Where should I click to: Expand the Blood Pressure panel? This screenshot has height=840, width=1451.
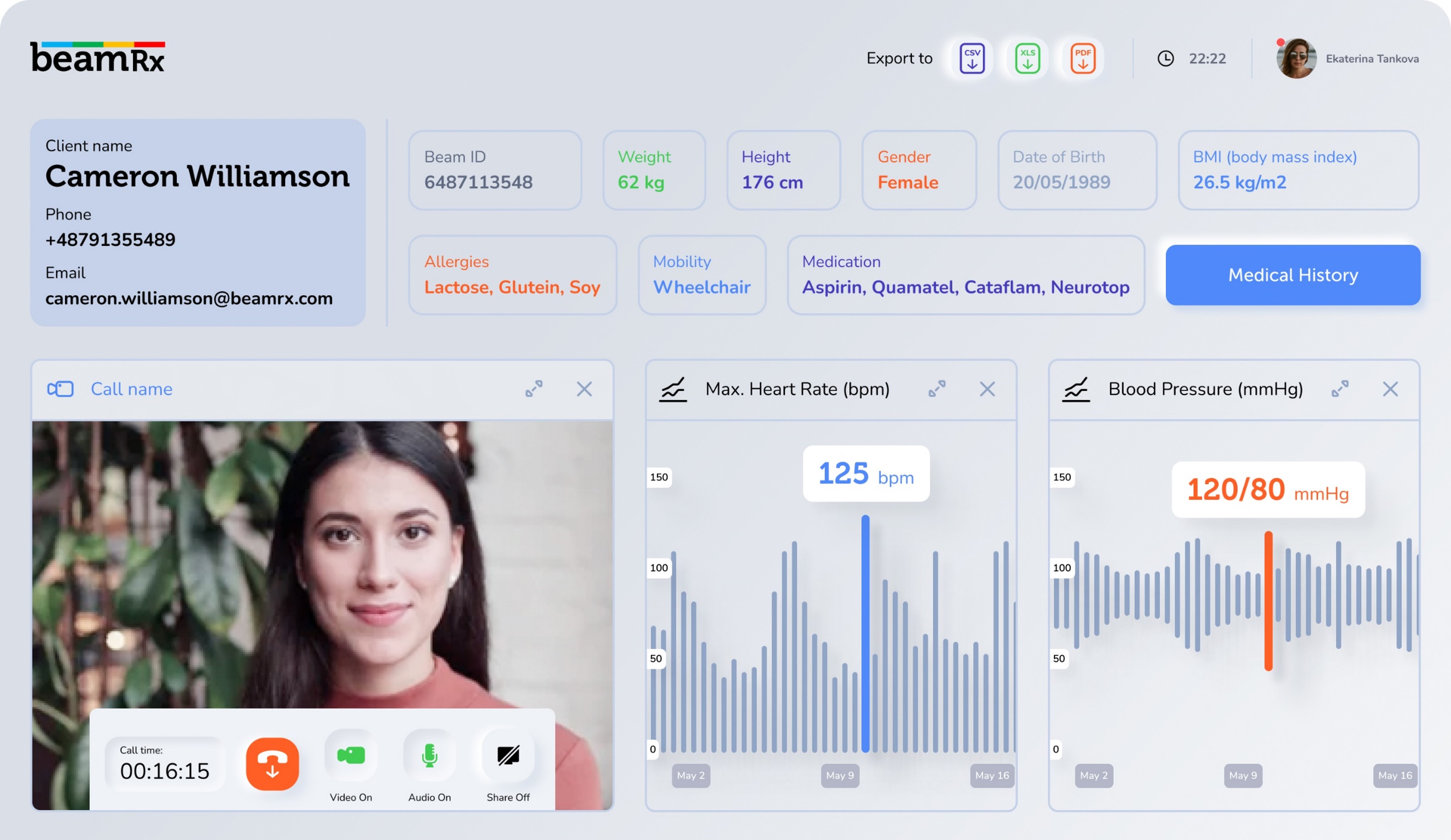[1340, 389]
